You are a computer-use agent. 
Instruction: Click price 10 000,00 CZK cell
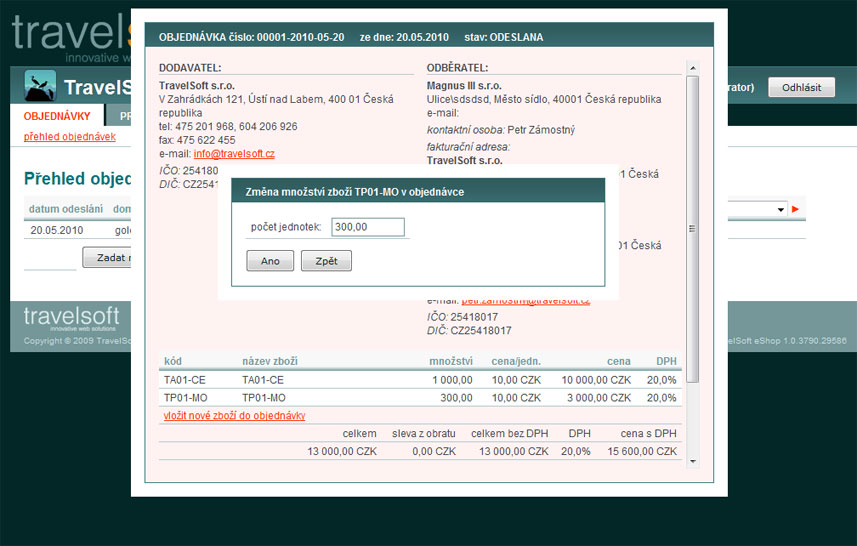(596, 380)
